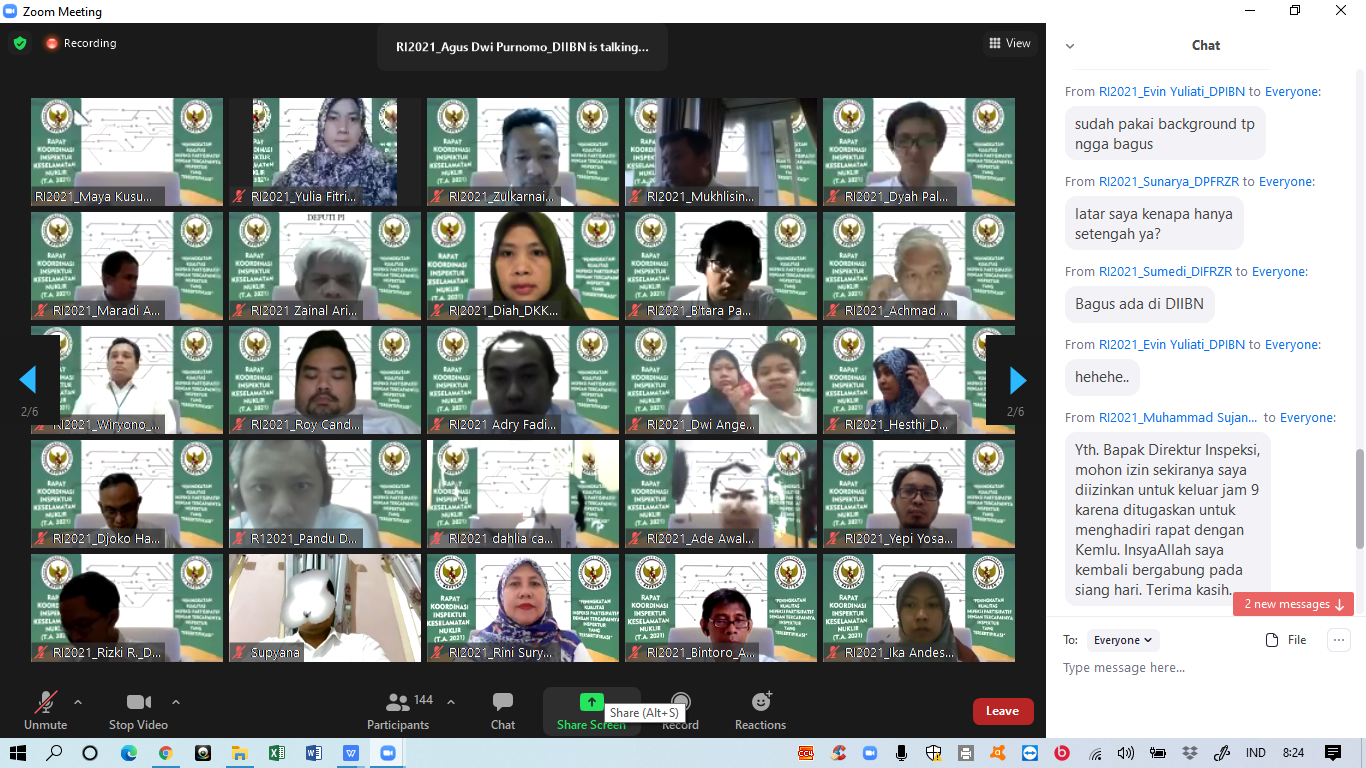The image size is (1366, 768).
Task: Open Reactions menu
Action: [x=760, y=710]
